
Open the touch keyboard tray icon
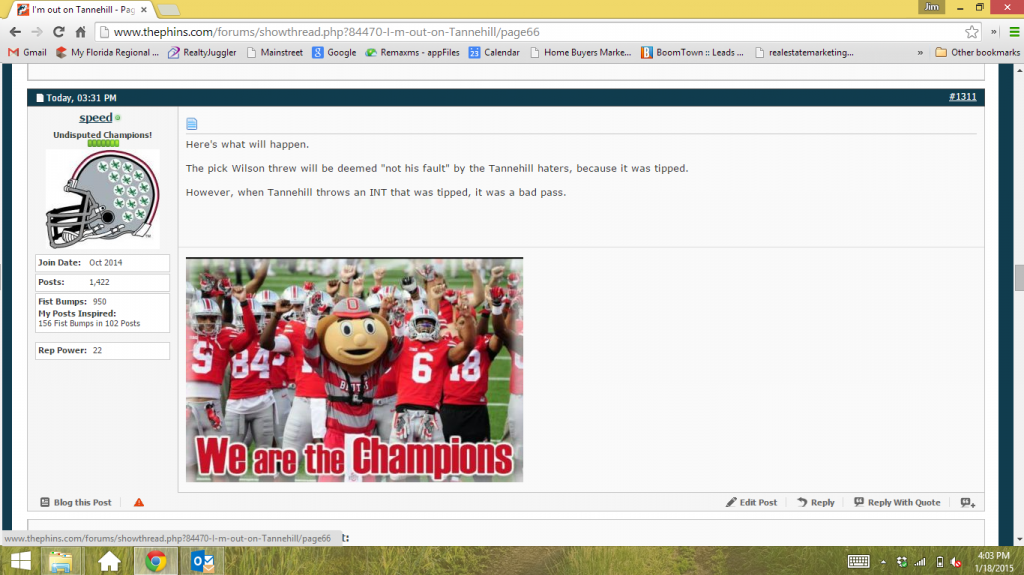click(x=858, y=561)
